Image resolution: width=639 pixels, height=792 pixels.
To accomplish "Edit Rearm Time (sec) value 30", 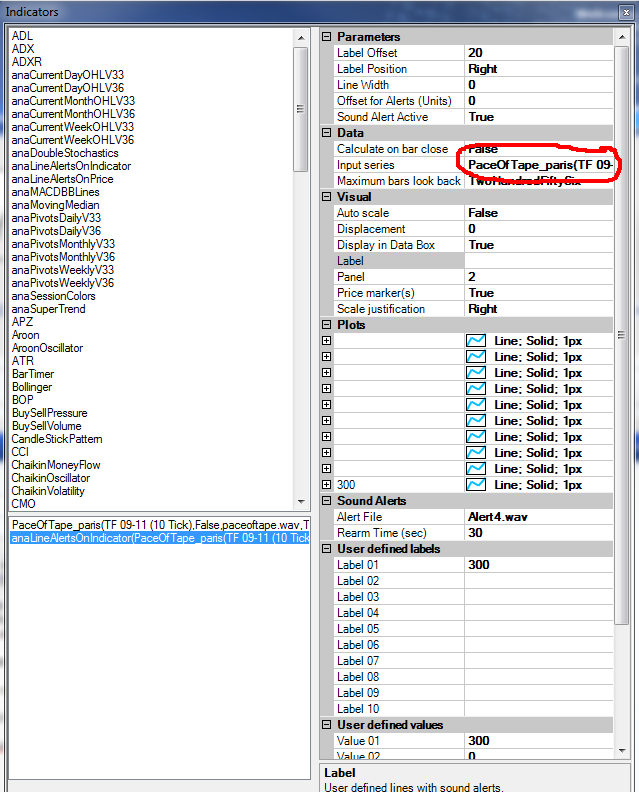I will pos(538,533).
